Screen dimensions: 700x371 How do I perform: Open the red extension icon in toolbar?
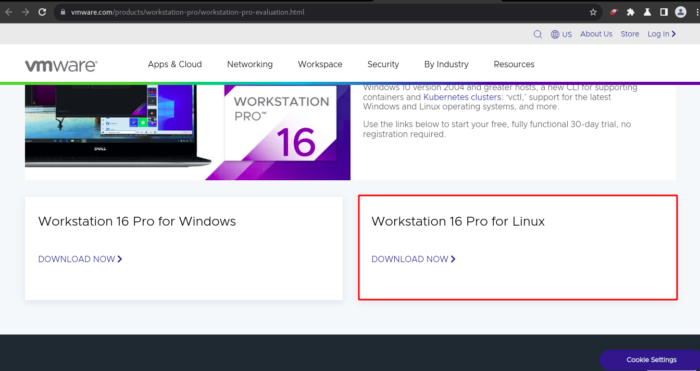point(614,12)
